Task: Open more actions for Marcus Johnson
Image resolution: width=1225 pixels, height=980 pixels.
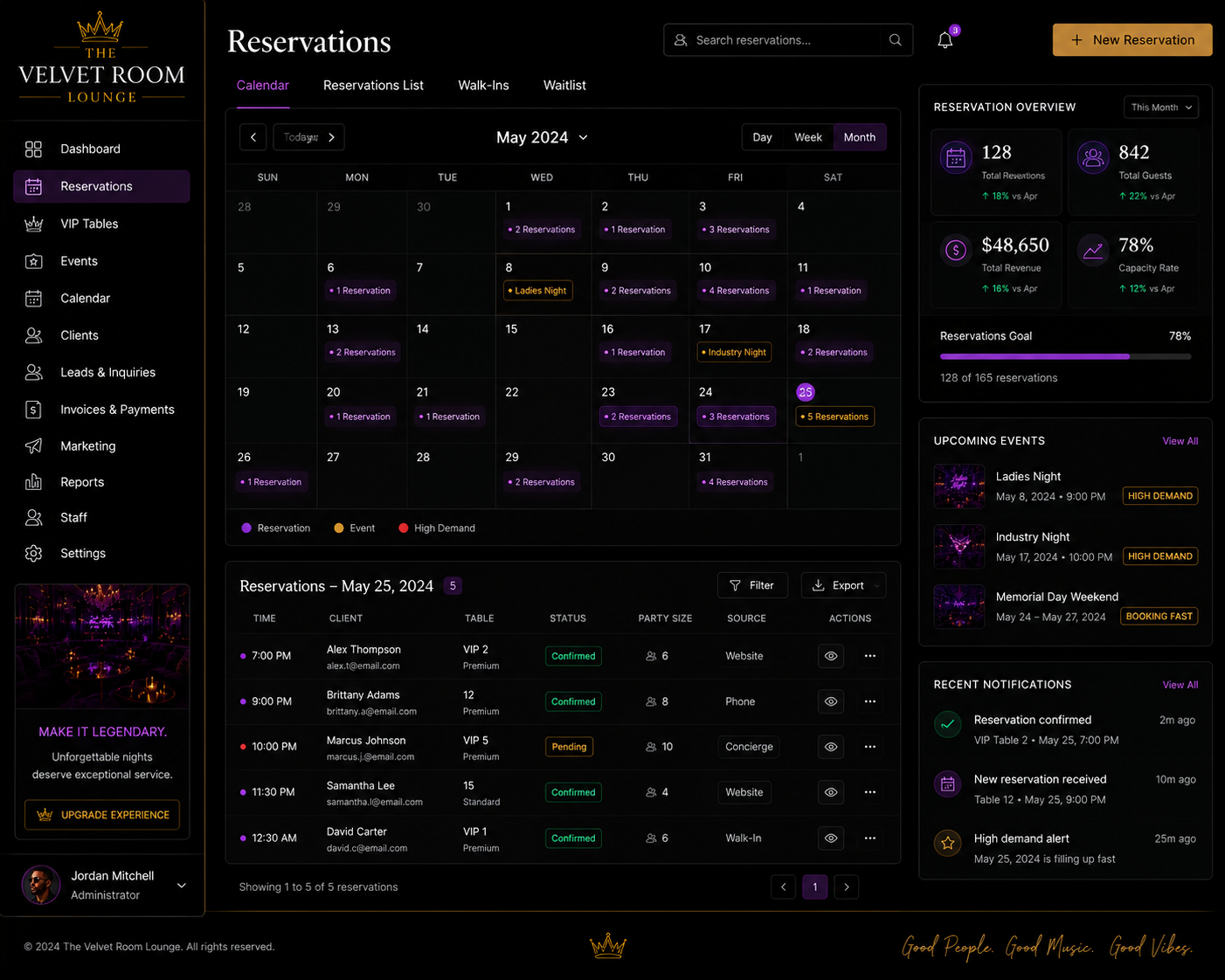Action: (x=870, y=747)
